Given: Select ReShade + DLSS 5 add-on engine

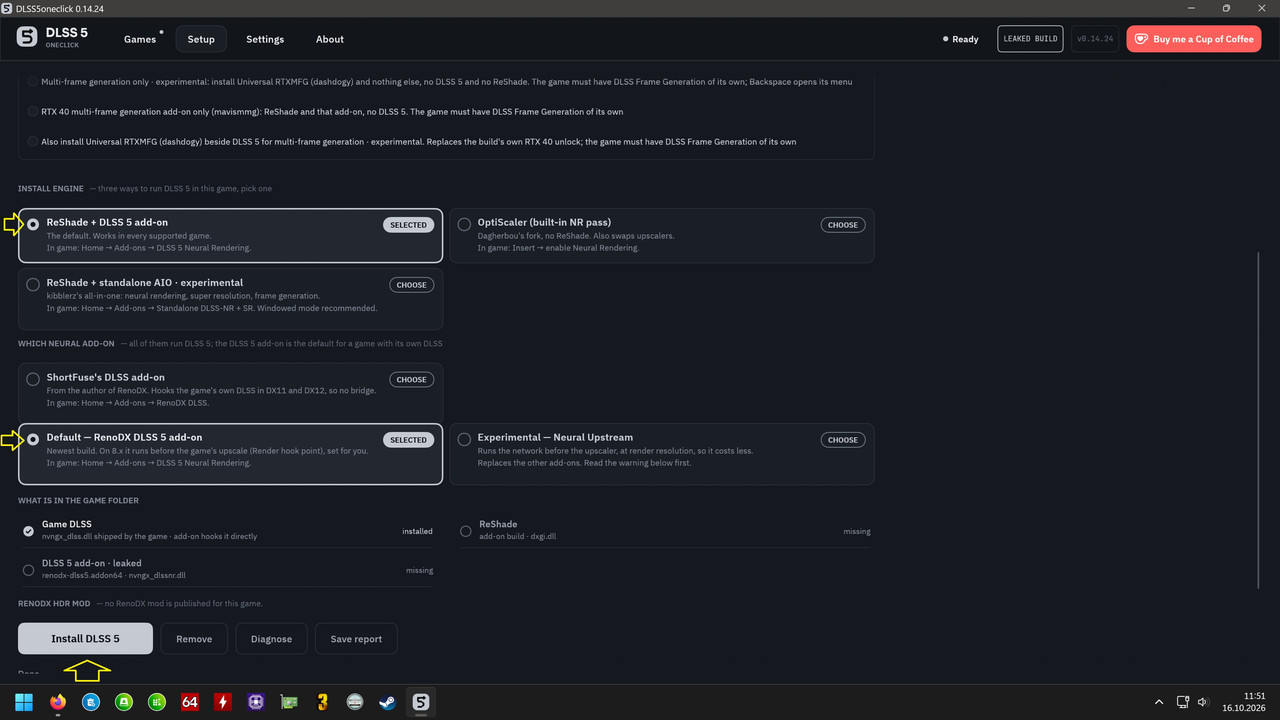Looking at the screenshot, I should pos(33,225).
